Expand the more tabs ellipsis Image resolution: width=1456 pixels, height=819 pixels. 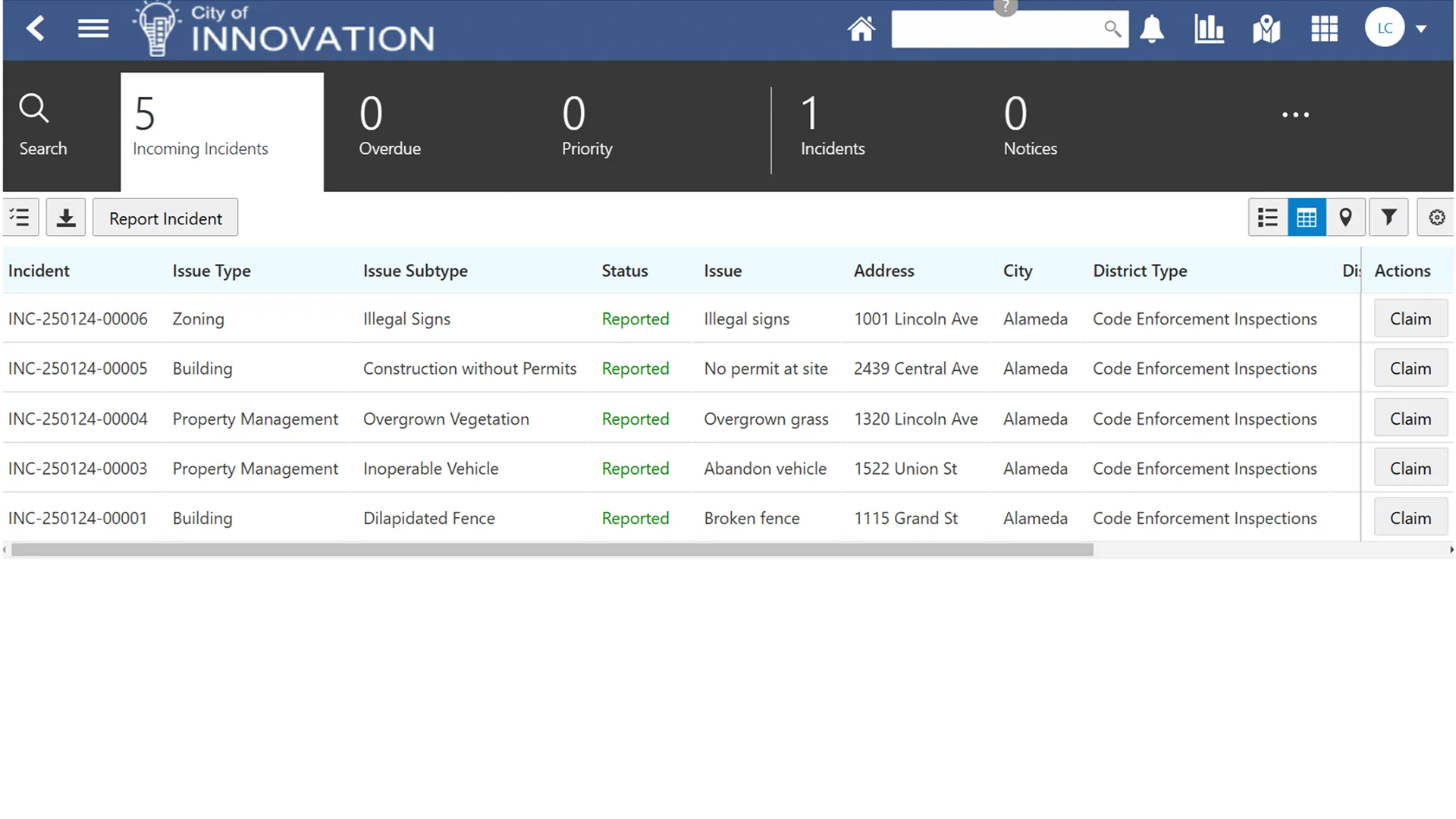pyautogui.click(x=1295, y=115)
